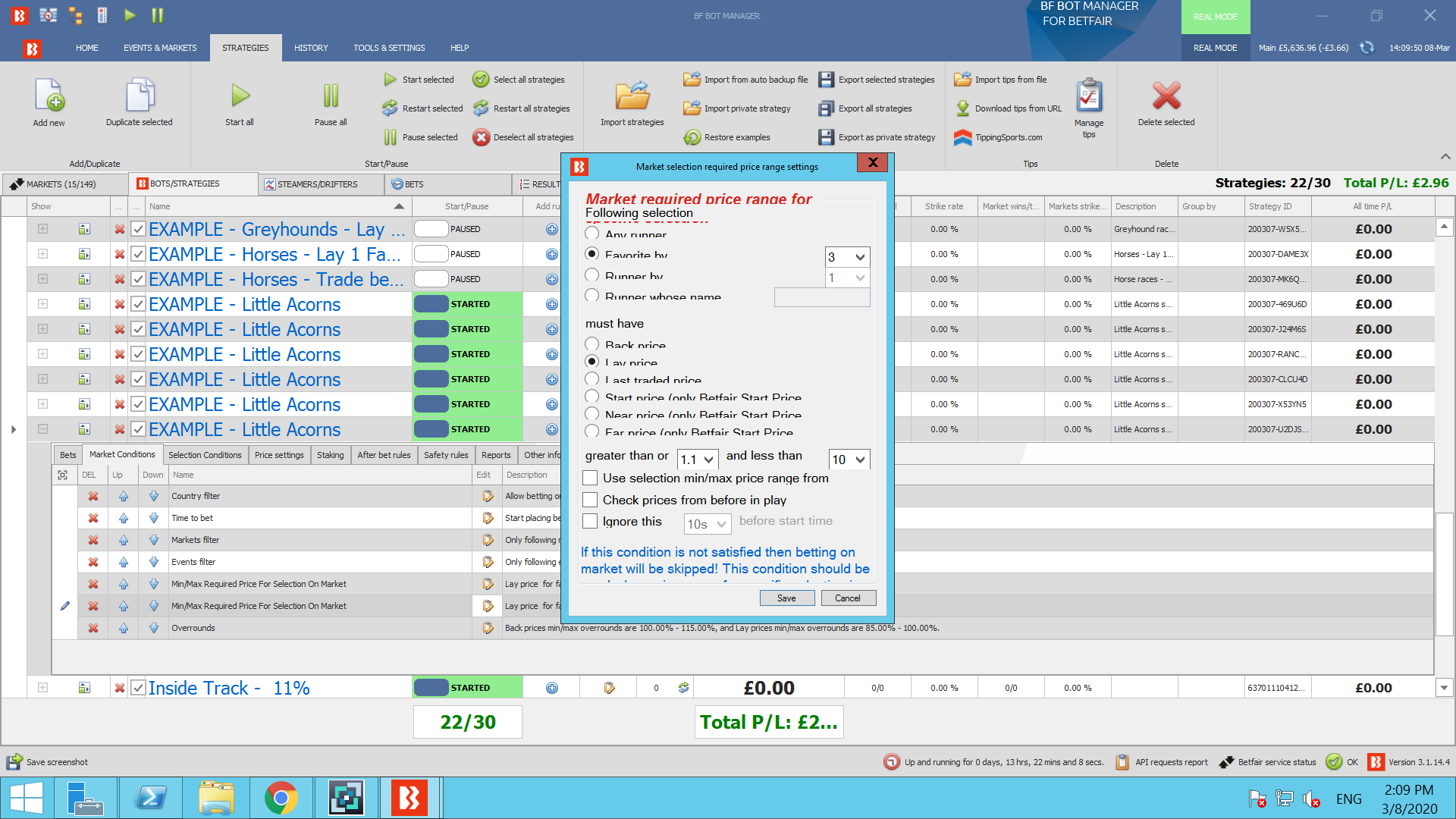Expand the Greyhounds Lay strategy row
This screenshot has width=1456, height=819.
coord(42,229)
